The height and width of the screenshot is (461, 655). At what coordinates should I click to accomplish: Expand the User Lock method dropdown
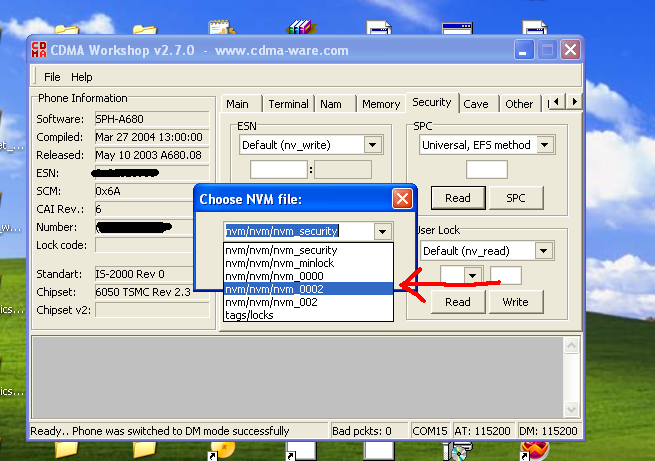543,251
